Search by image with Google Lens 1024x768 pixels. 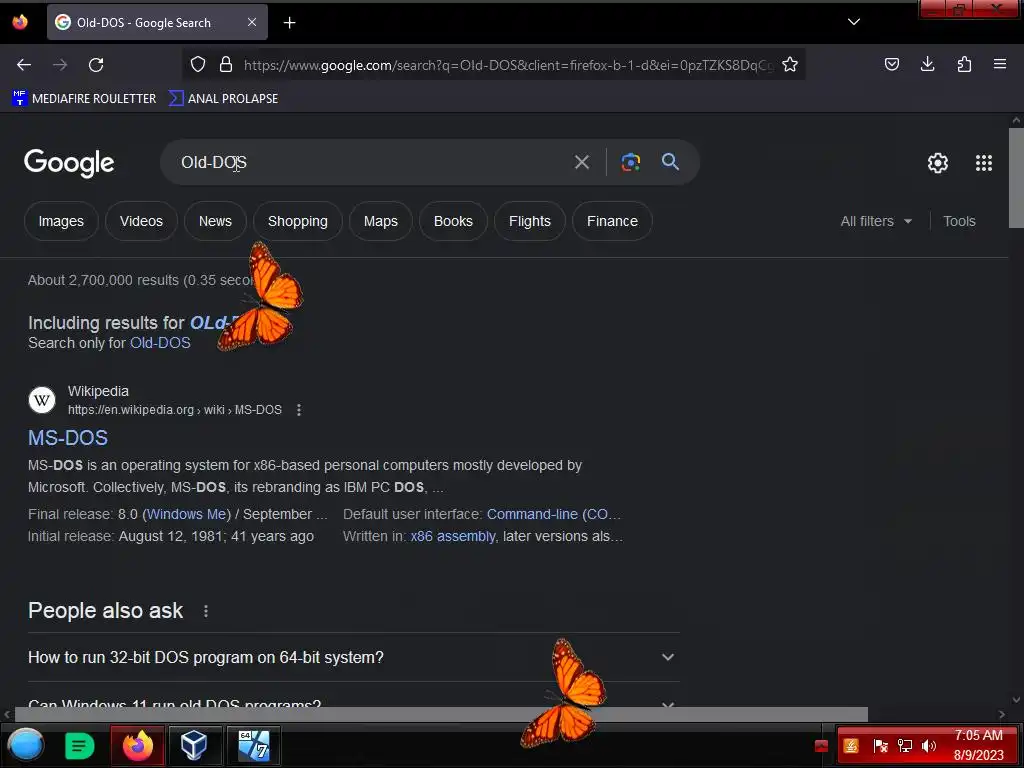(x=630, y=162)
